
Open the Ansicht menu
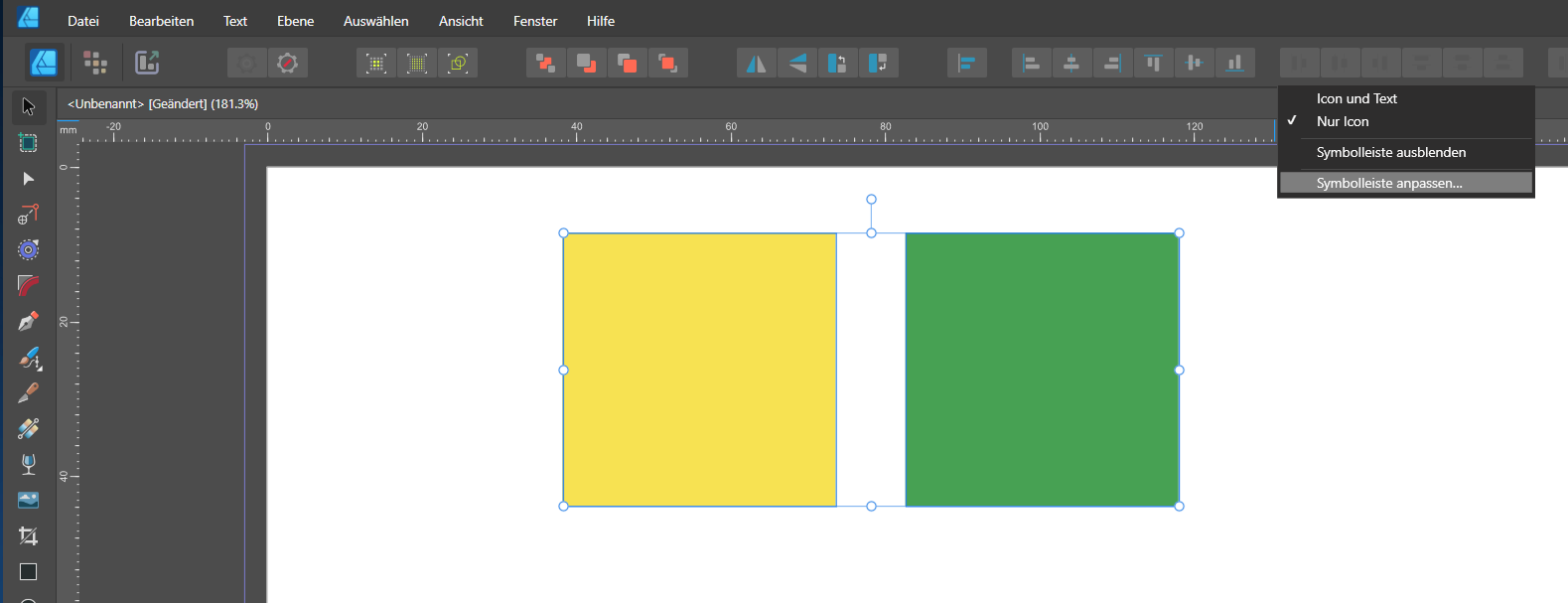coord(461,21)
